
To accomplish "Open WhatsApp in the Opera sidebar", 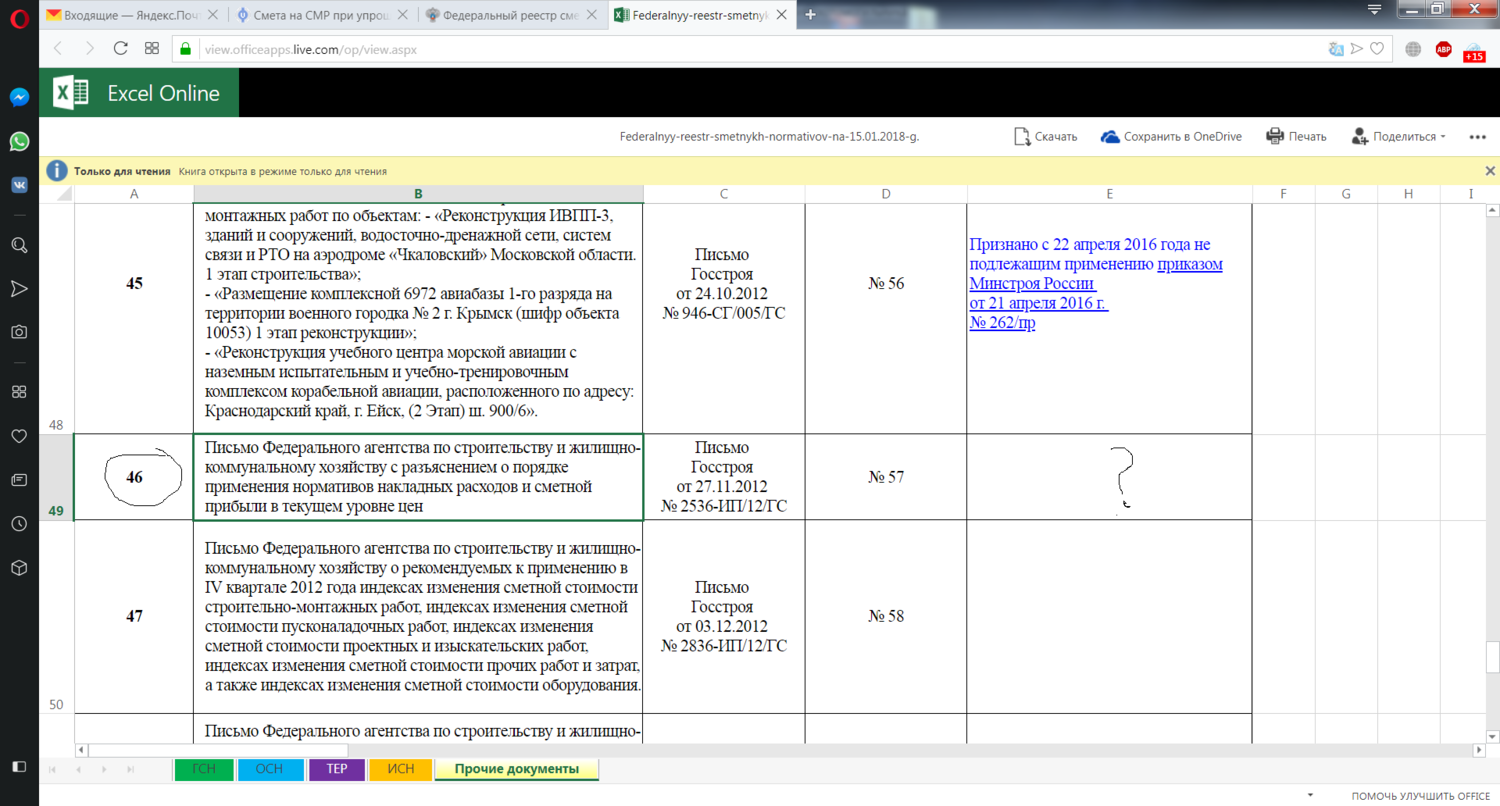I will pos(19,141).
